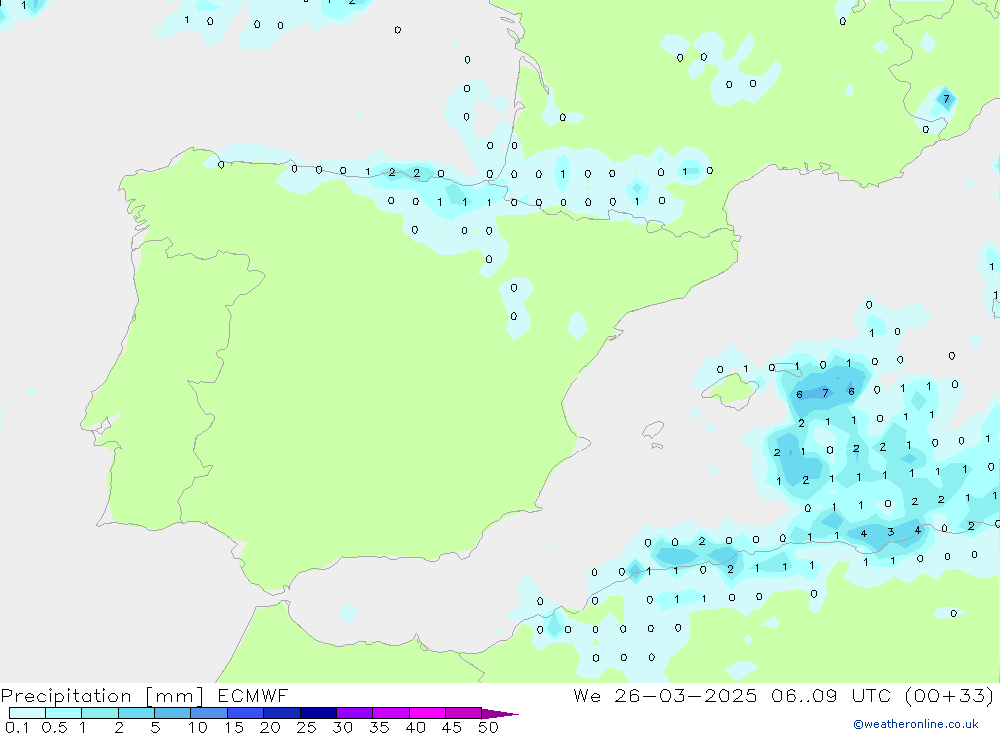The height and width of the screenshot is (733, 1000).
Task: Click the arrow tip above 50 mm
Action: pos(500,713)
